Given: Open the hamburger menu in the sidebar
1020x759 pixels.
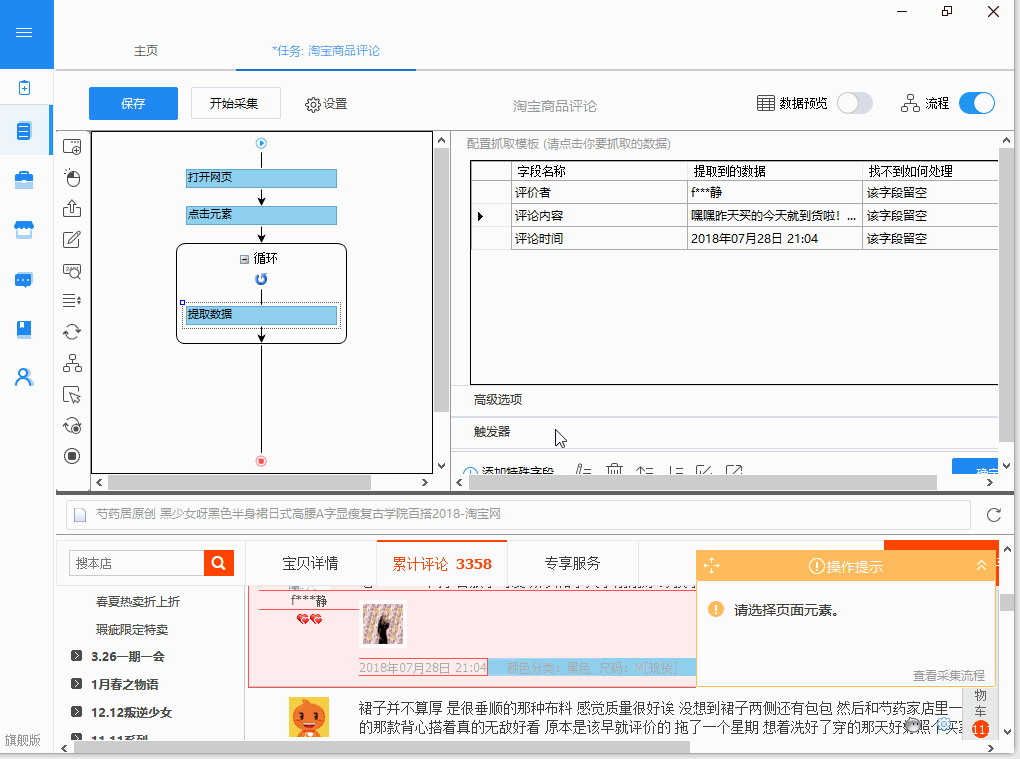Looking at the screenshot, I should tap(24, 33).
